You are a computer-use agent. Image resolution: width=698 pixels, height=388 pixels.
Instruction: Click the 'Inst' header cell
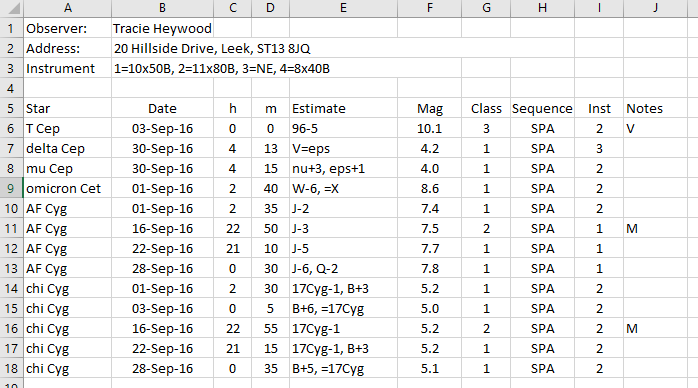599,109
